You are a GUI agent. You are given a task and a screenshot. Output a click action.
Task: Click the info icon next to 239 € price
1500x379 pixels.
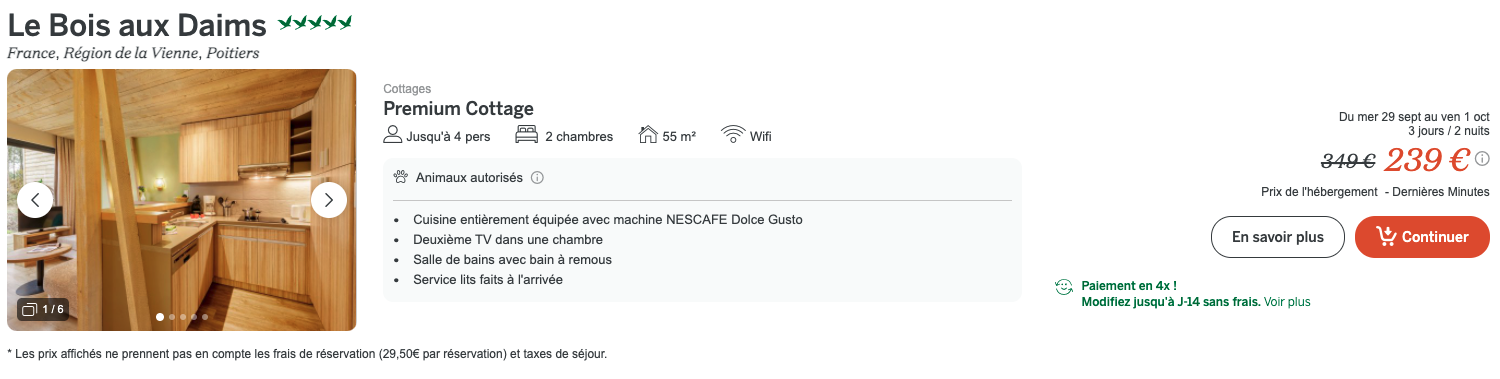coord(1482,159)
